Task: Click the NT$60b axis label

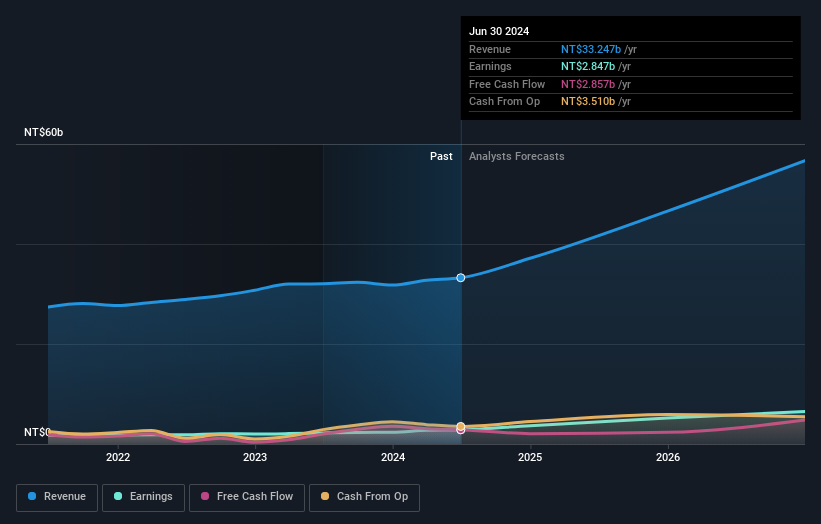Action: pos(43,132)
